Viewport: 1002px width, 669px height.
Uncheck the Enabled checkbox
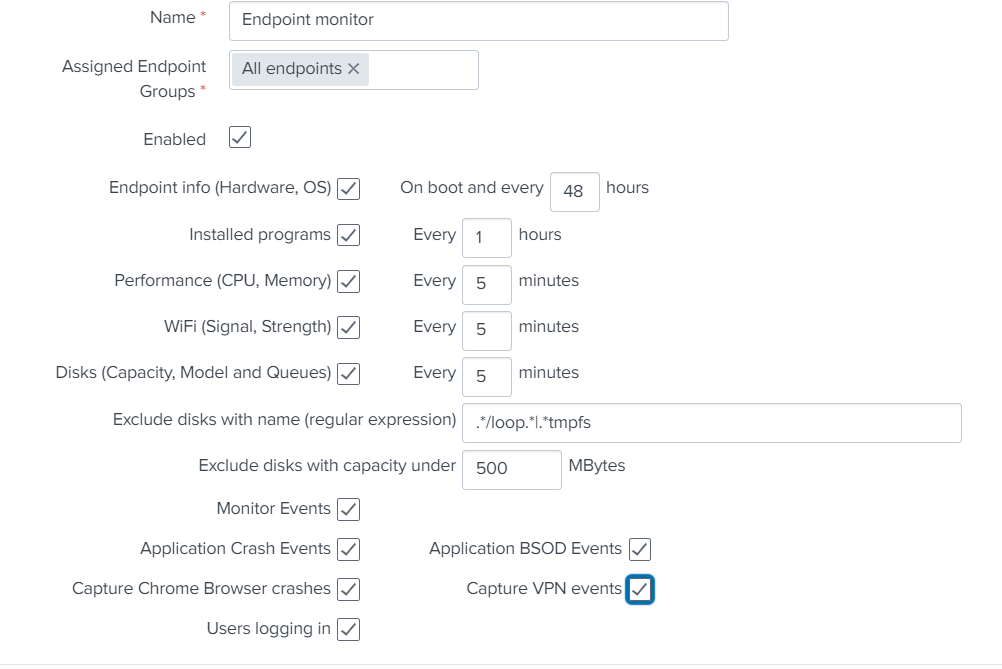coord(240,138)
